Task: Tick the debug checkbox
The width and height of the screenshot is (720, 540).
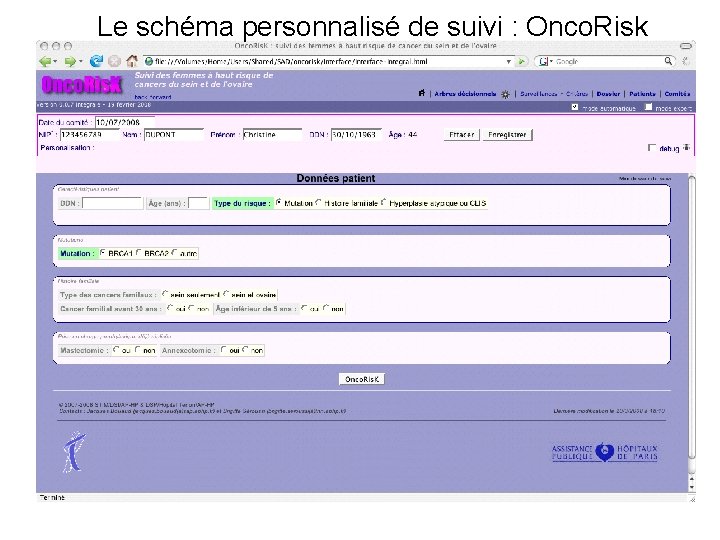Action: [x=652, y=147]
